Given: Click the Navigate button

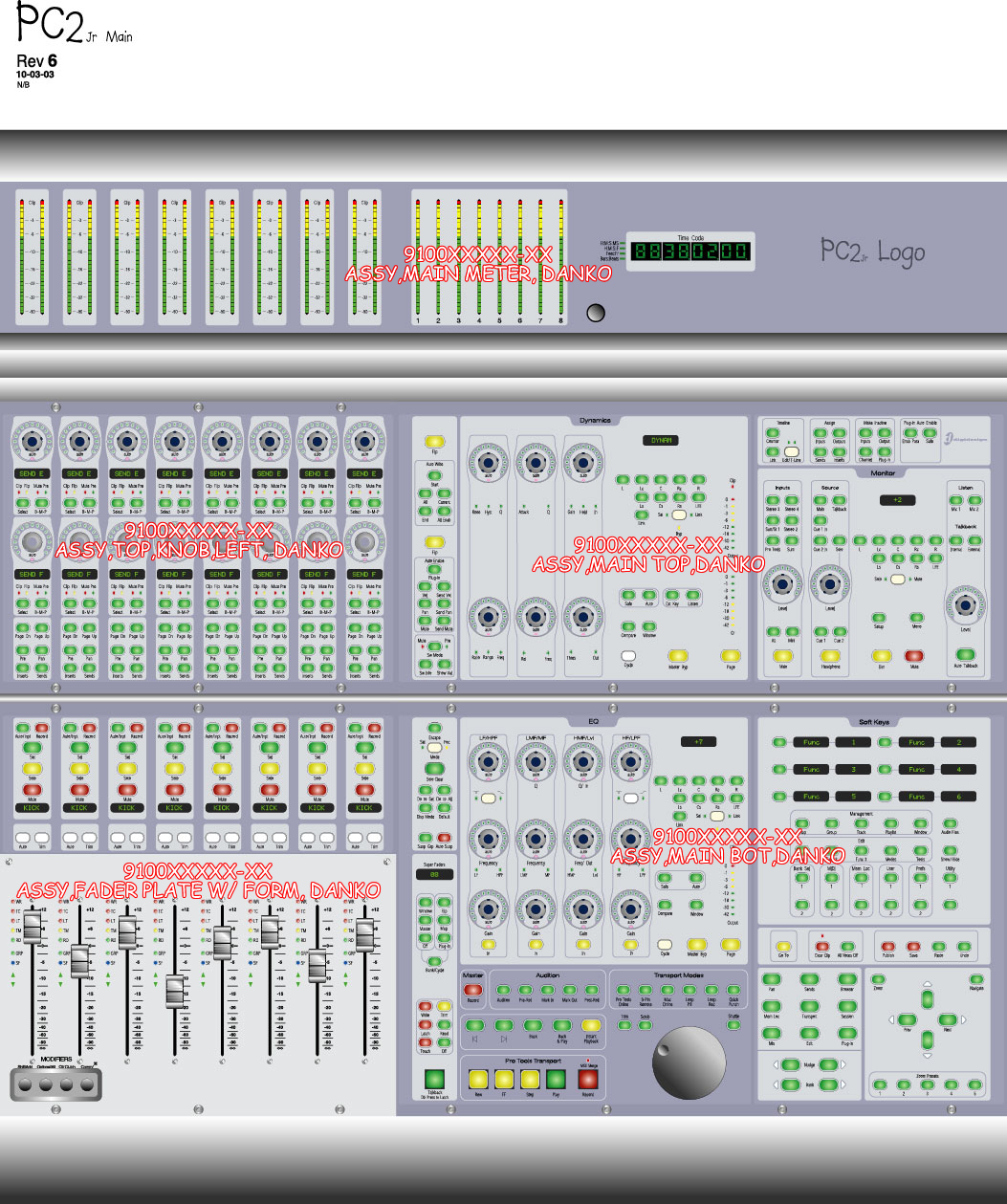Looking at the screenshot, I should pyautogui.click(x=976, y=979).
